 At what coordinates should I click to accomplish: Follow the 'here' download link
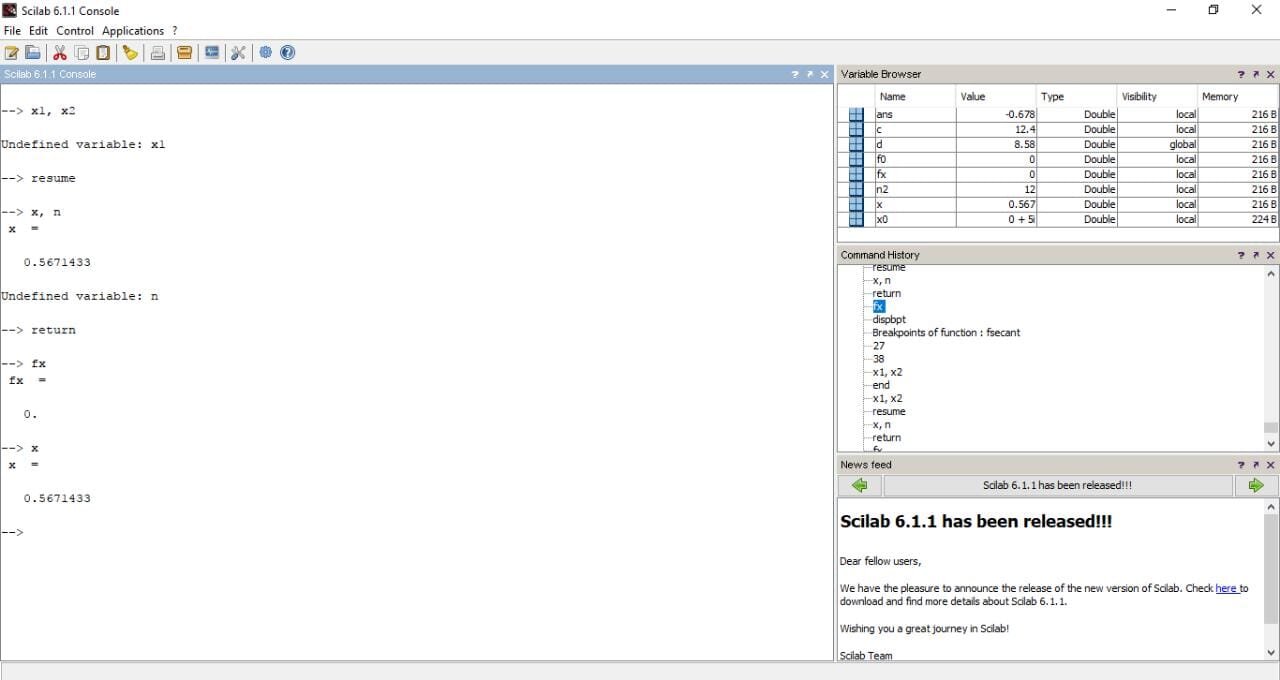tap(1226, 588)
